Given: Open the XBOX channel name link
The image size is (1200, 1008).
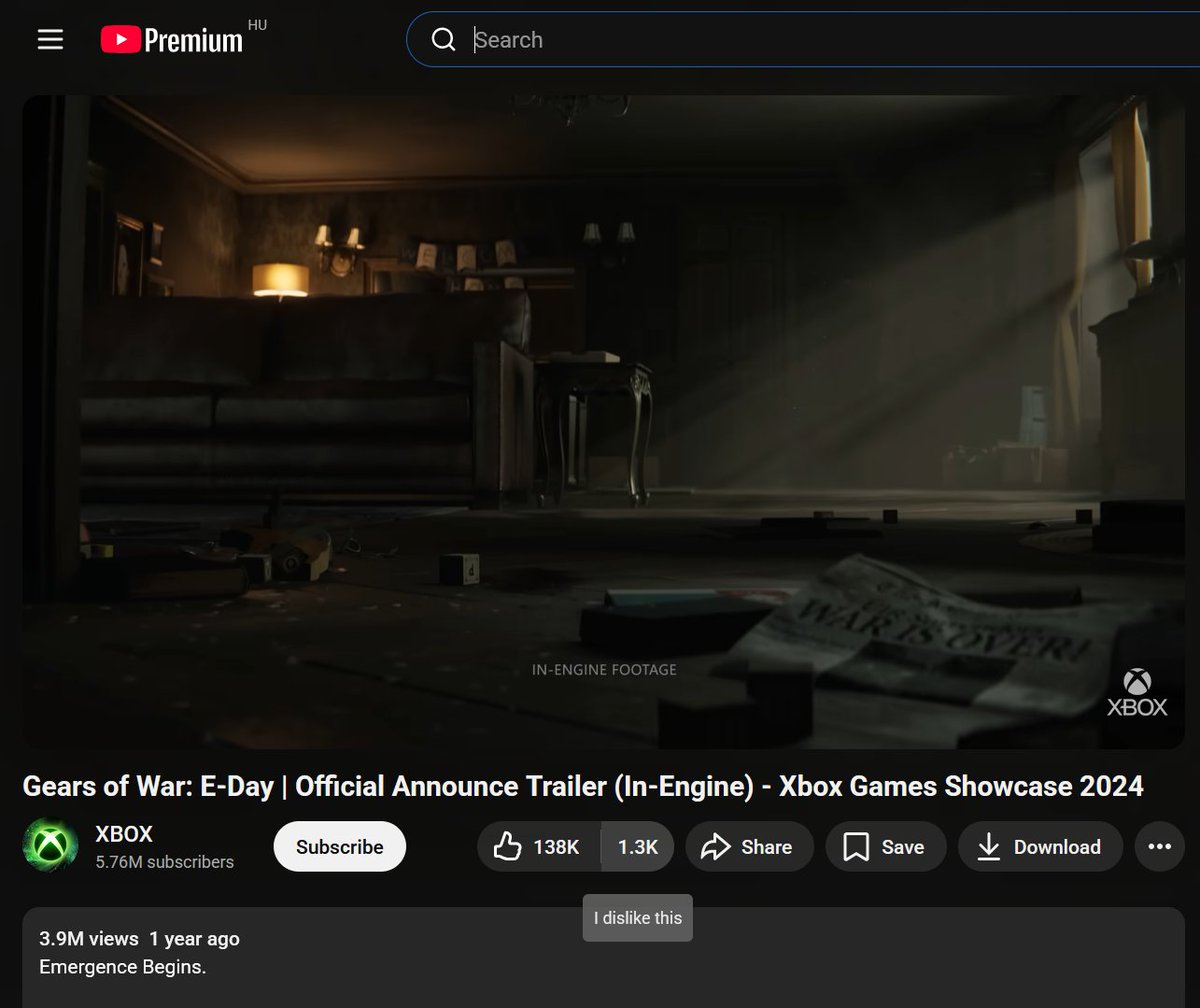Looking at the screenshot, I should [x=124, y=834].
